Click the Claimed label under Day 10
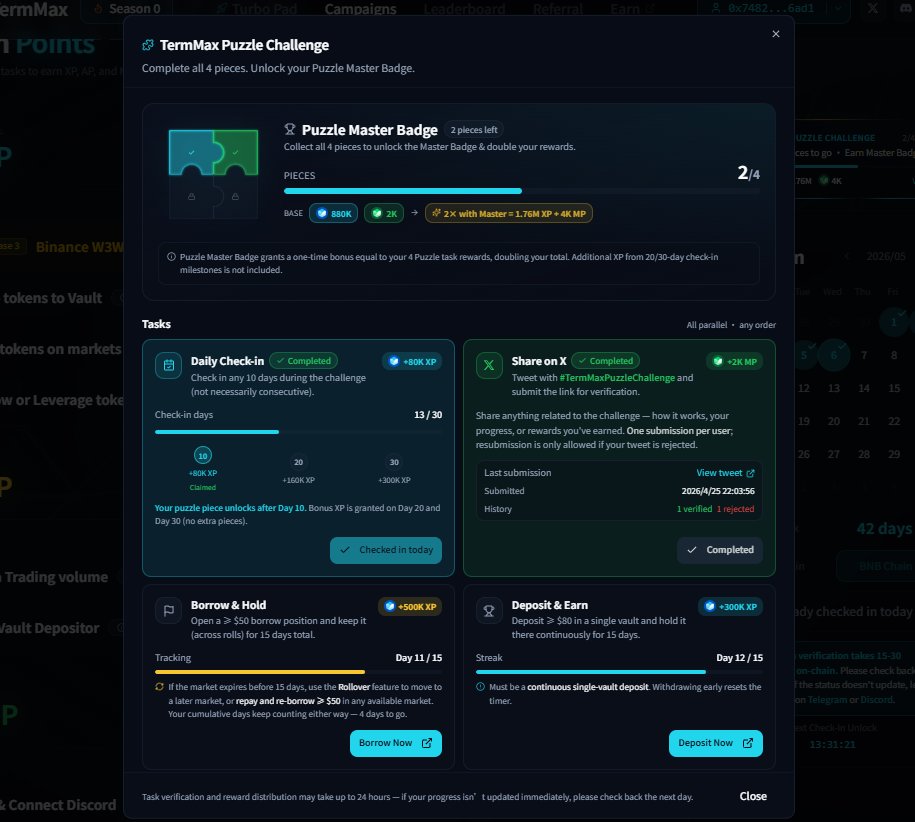This screenshot has width=915, height=822. coord(202,488)
